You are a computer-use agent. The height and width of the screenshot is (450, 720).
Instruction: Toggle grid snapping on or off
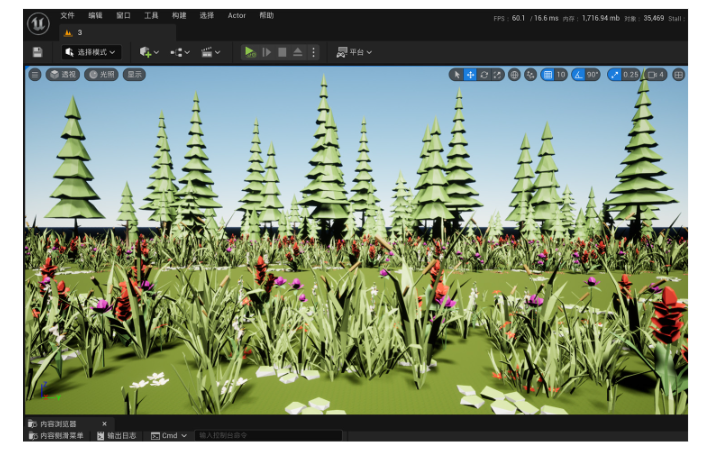click(x=548, y=75)
